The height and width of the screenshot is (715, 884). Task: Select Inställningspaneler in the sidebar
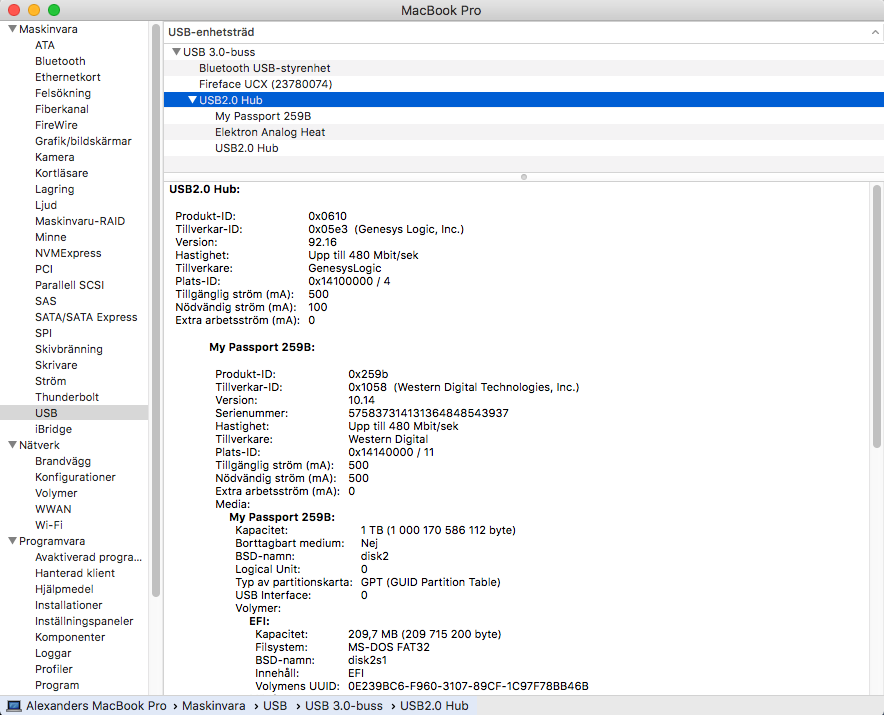[x=84, y=621]
